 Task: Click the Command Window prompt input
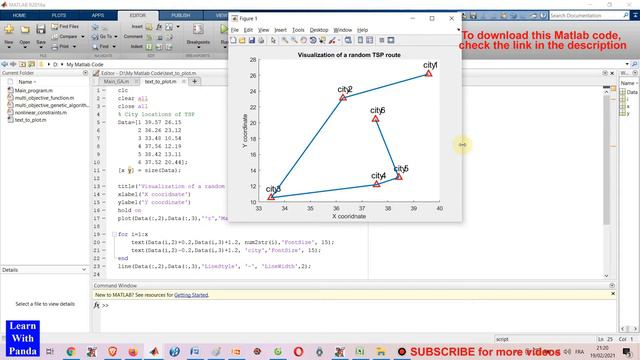click(x=359, y=305)
